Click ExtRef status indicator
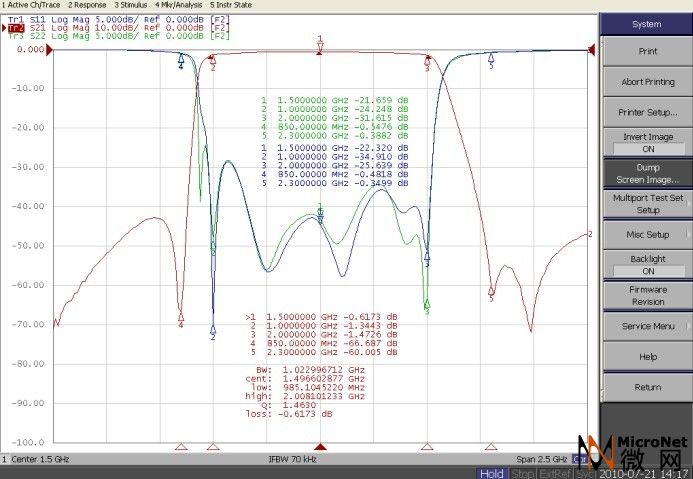The image size is (693, 479). [x=557, y=474]
